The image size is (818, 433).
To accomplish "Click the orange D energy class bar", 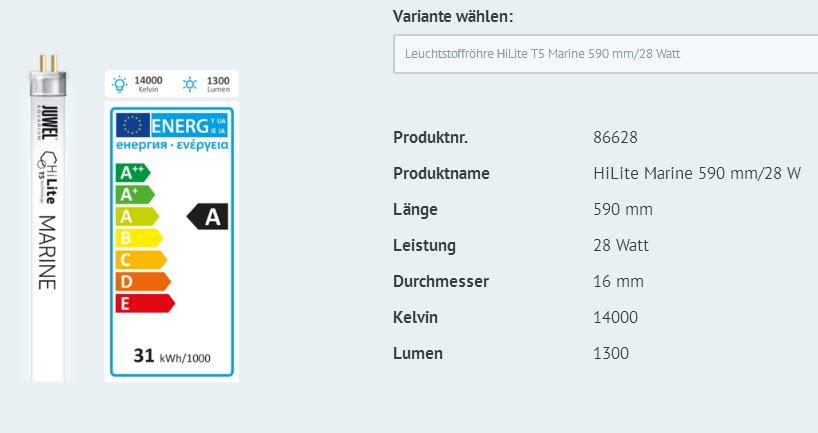I will click(143, 282).
